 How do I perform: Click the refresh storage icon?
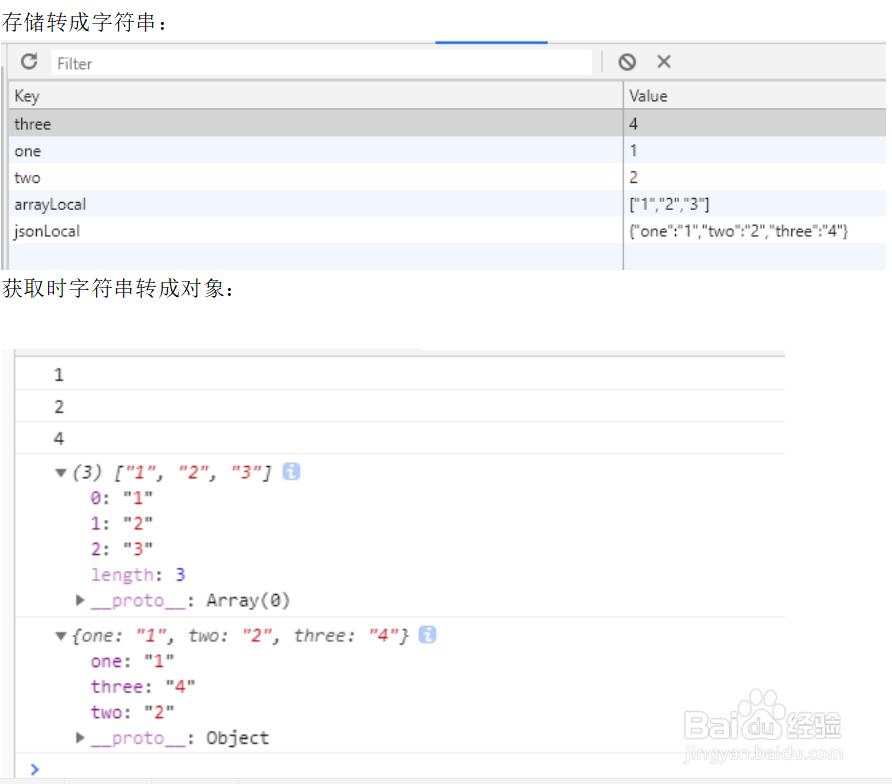[x=29, y=61]
